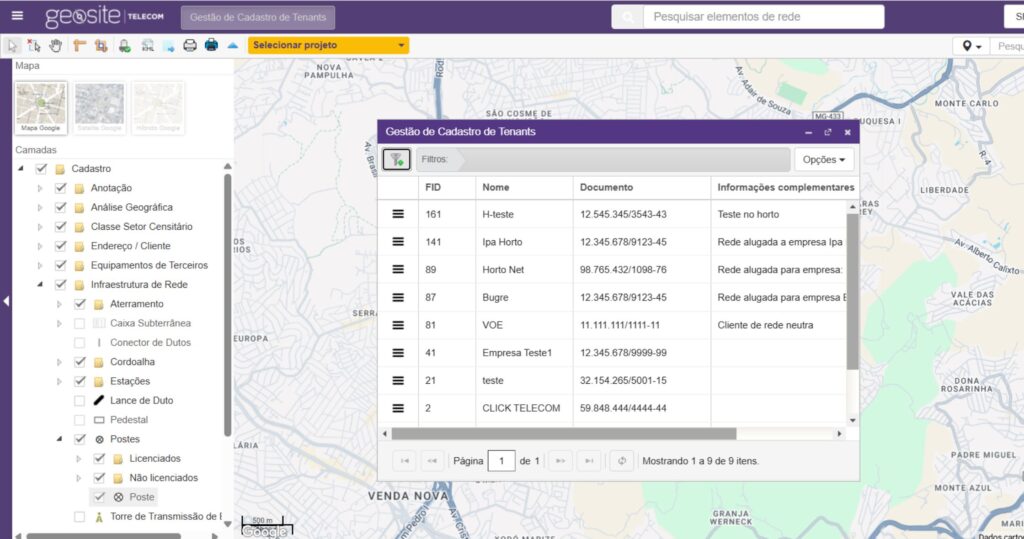Open row menu for CLICK TELECOM
Viewport: 1024px width, 539px height.
pyautogui.click(x=397, y=408)
